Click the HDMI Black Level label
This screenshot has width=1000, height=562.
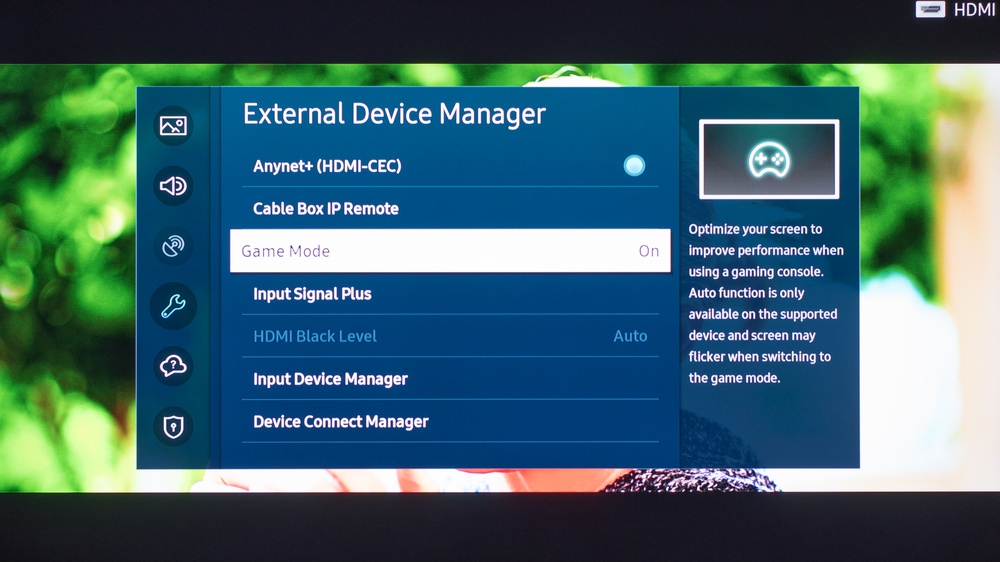point(315,336)
